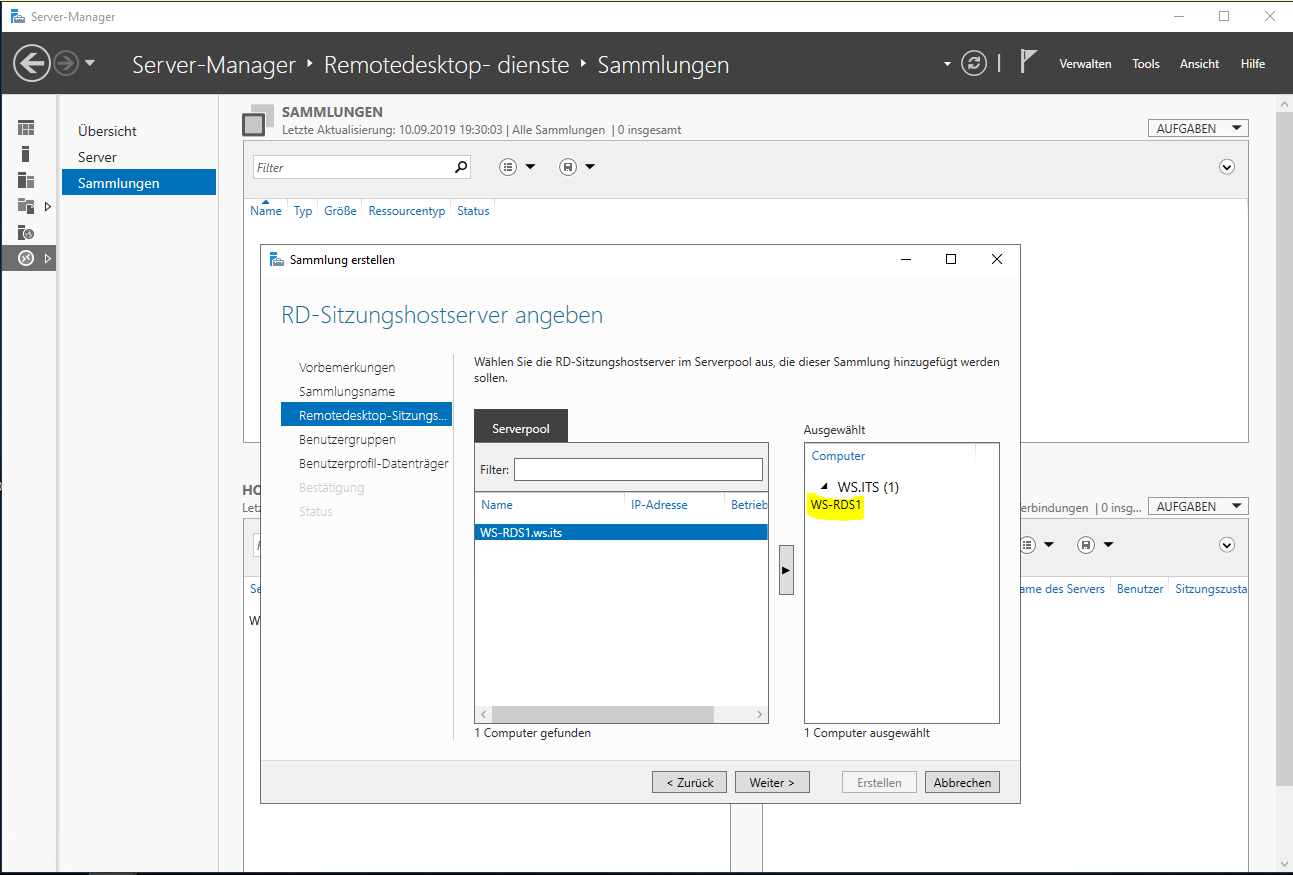Open File and Storage Services sidebar icon

coord(26,206)
